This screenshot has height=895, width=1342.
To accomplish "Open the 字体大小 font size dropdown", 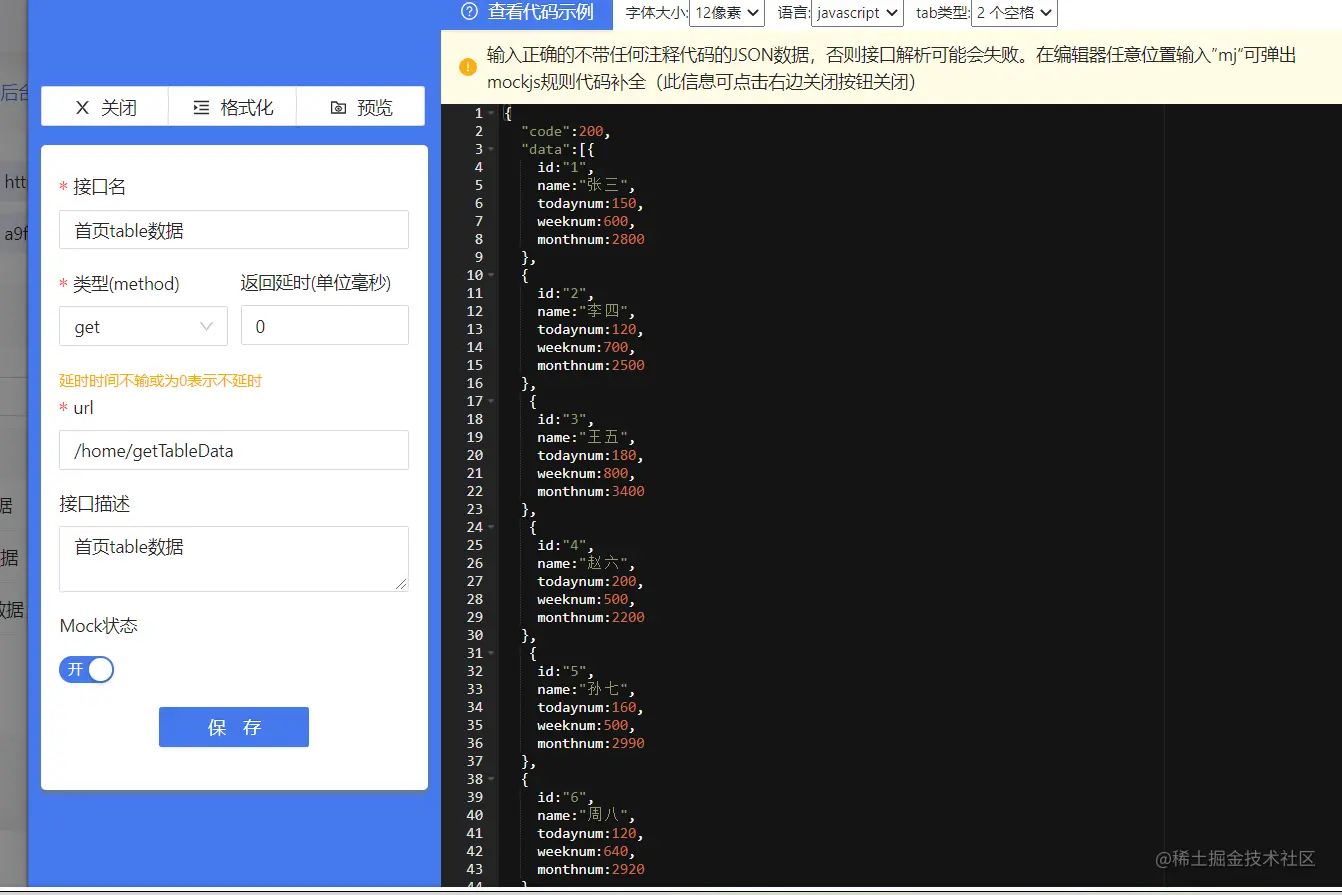I will 726,13.
